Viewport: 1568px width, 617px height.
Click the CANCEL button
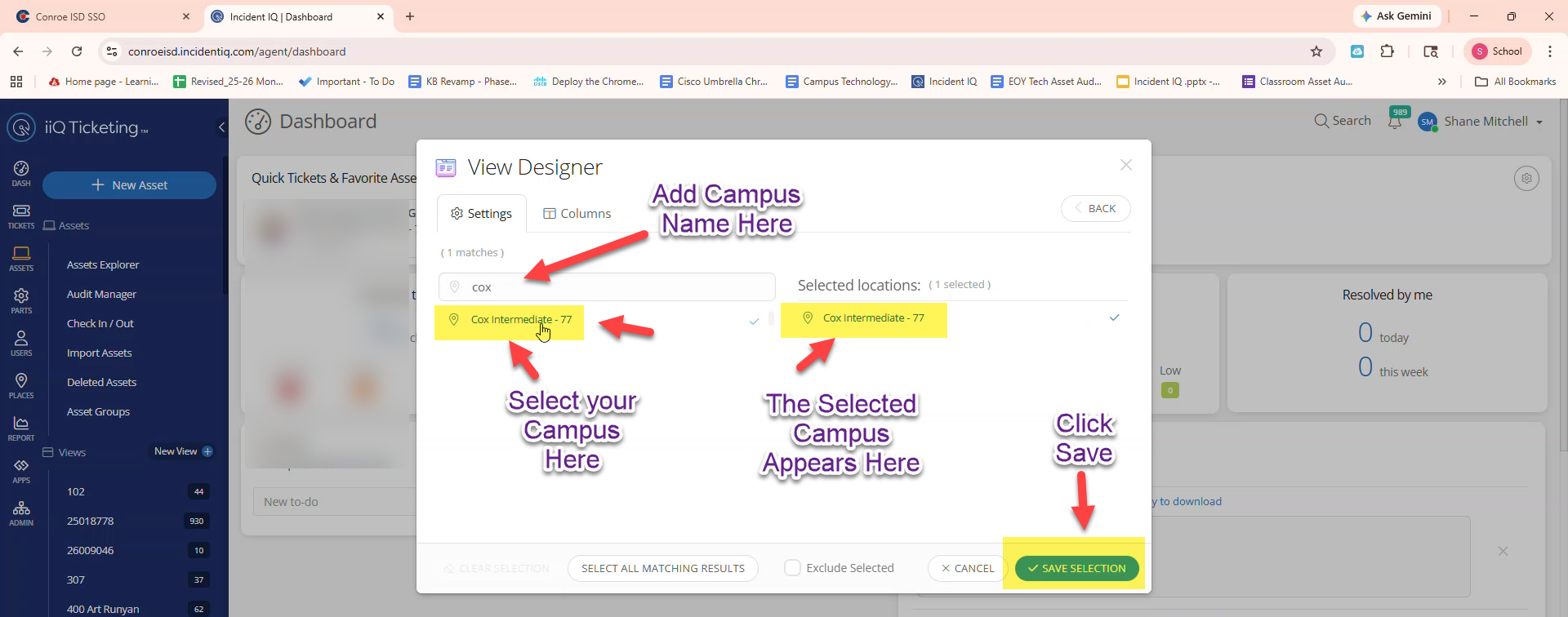(x=968, y=568)
